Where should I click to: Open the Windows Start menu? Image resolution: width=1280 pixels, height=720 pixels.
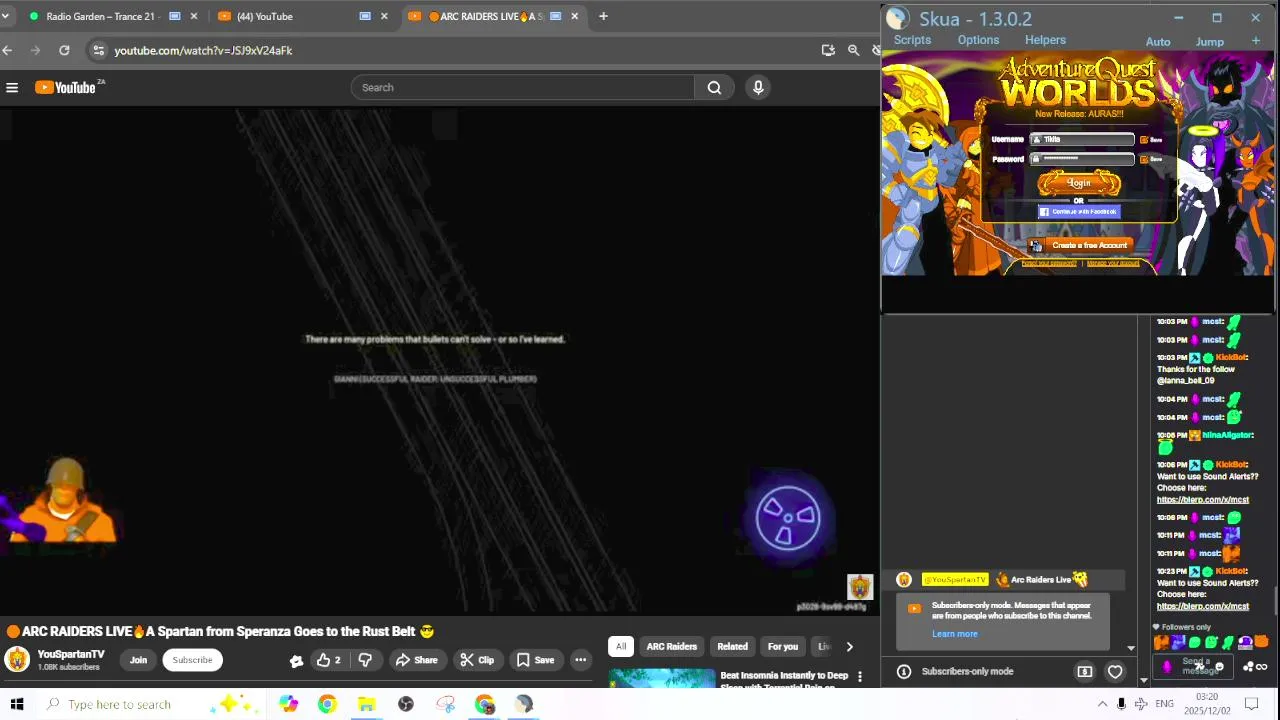click(16, 704)
